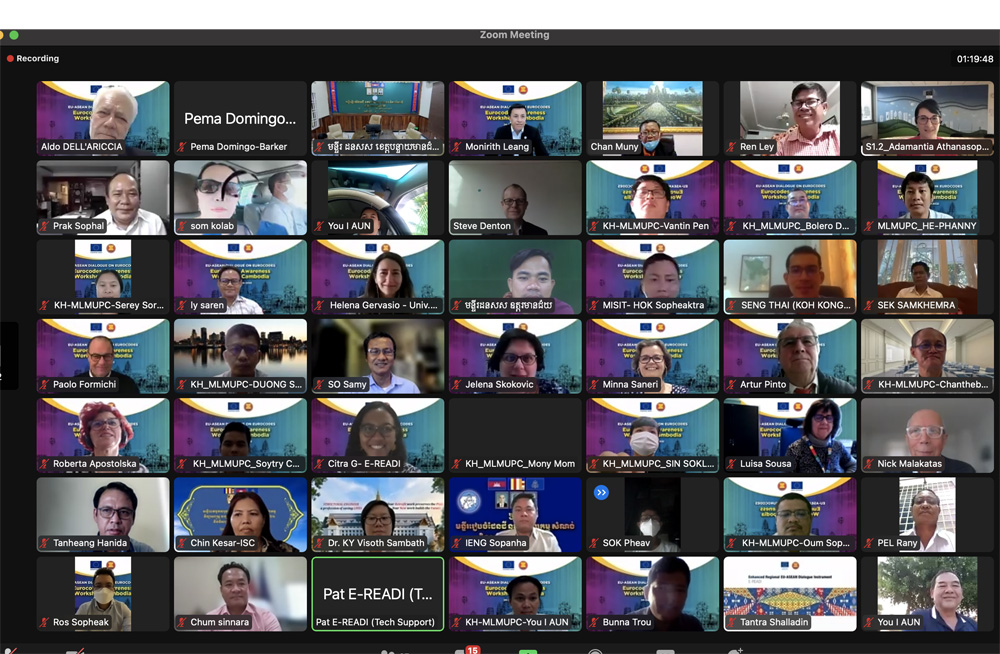Select Chin Kesar-ISC video tile
Image resolution: width=1000 pixels, height=654 pixels.
coord(240,514)
